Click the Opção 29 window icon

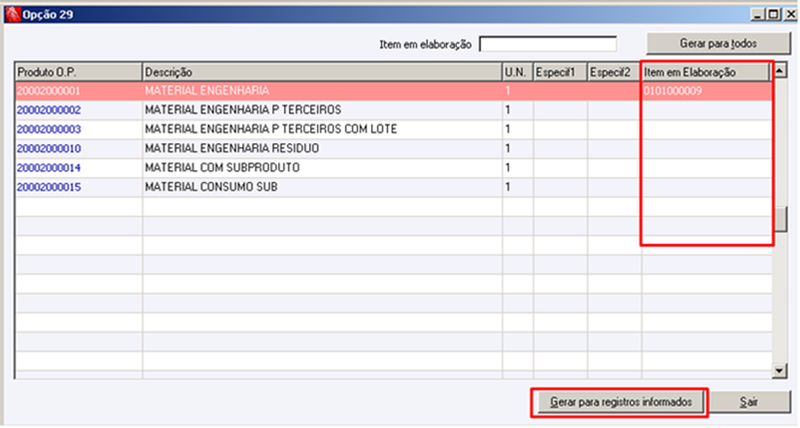click(x=13, y=14)
